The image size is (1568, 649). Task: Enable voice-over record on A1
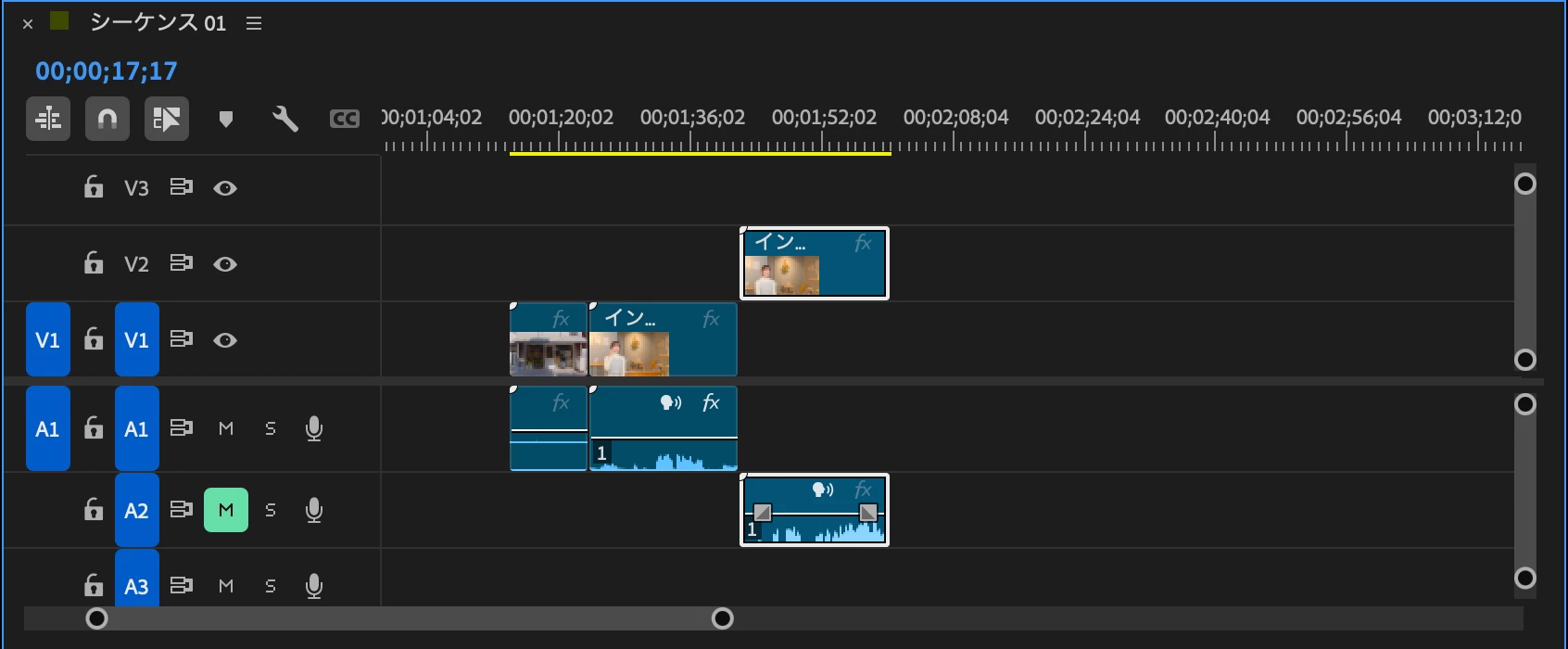pos(314,428)
